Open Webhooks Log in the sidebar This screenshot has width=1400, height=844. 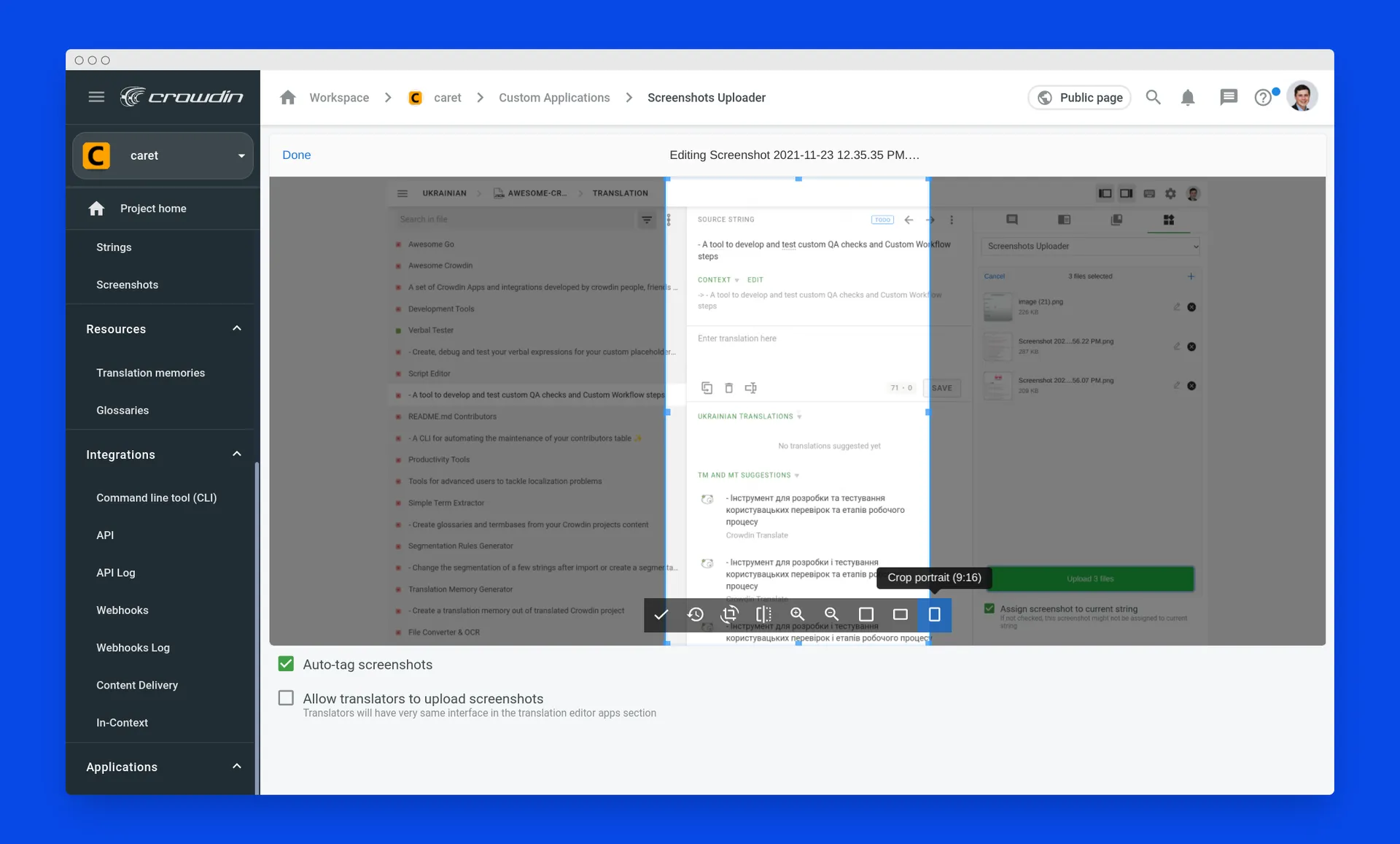(x=133, y=648)
